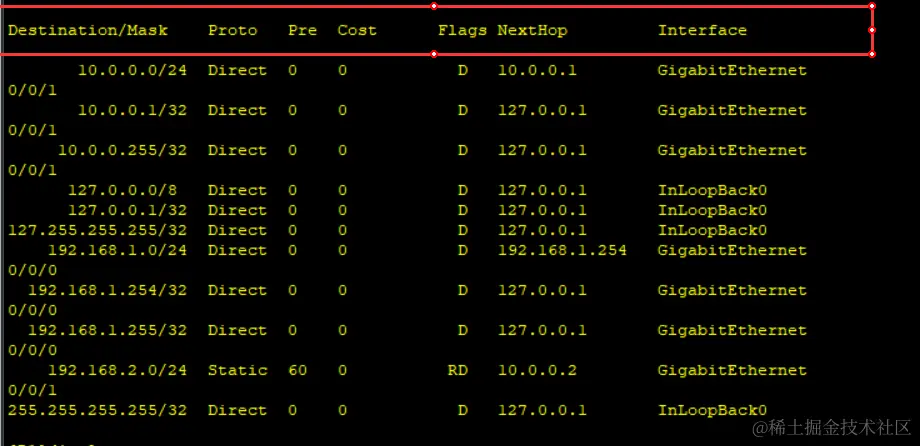Click GigabitEthernet in the 192.168.1.0/24 row
The height and width of the screenshot is (446, 920).
coord(732,250)
